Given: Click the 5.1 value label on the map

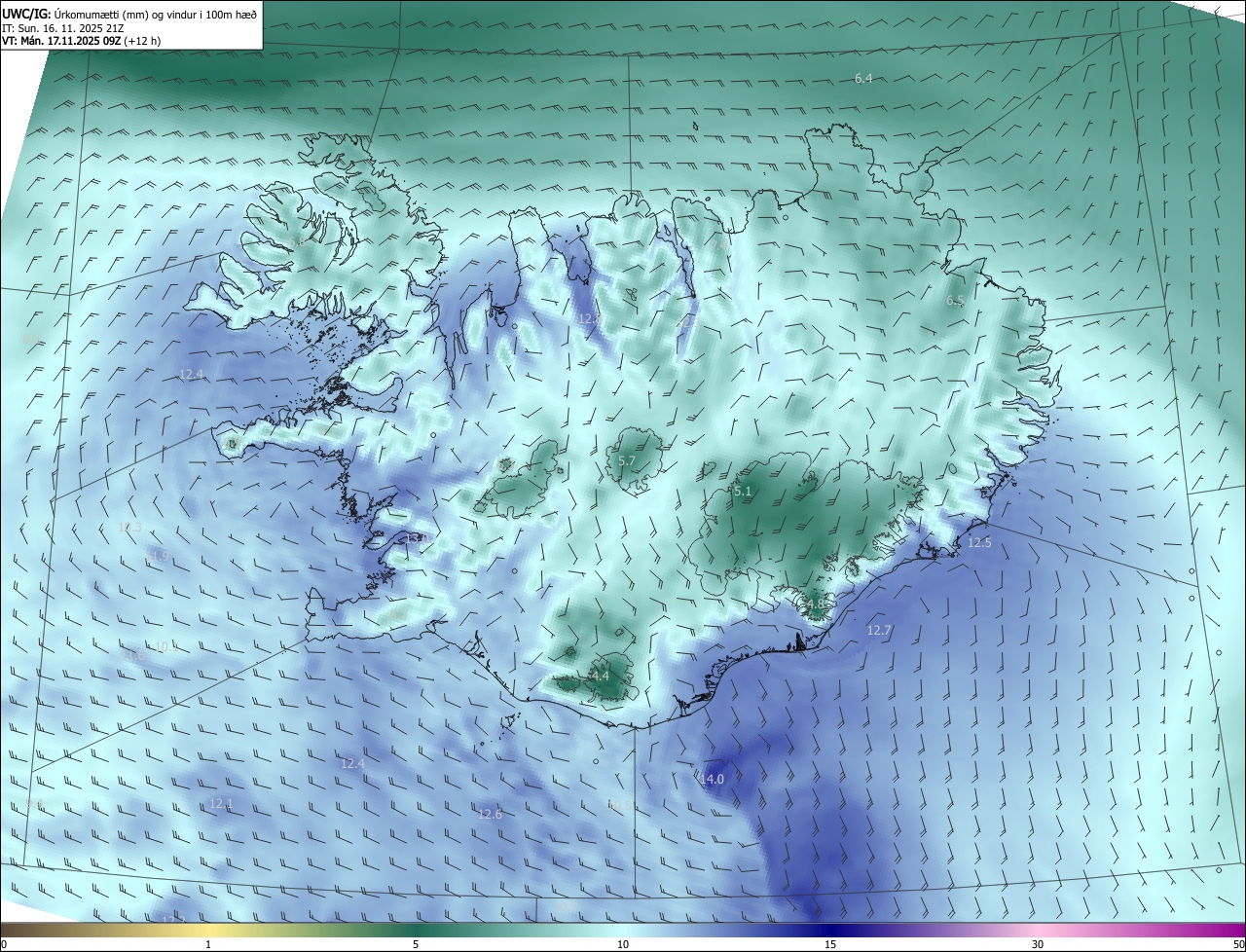Looking at the screenshot, I should pyautogui.click(x=743, y=492).
